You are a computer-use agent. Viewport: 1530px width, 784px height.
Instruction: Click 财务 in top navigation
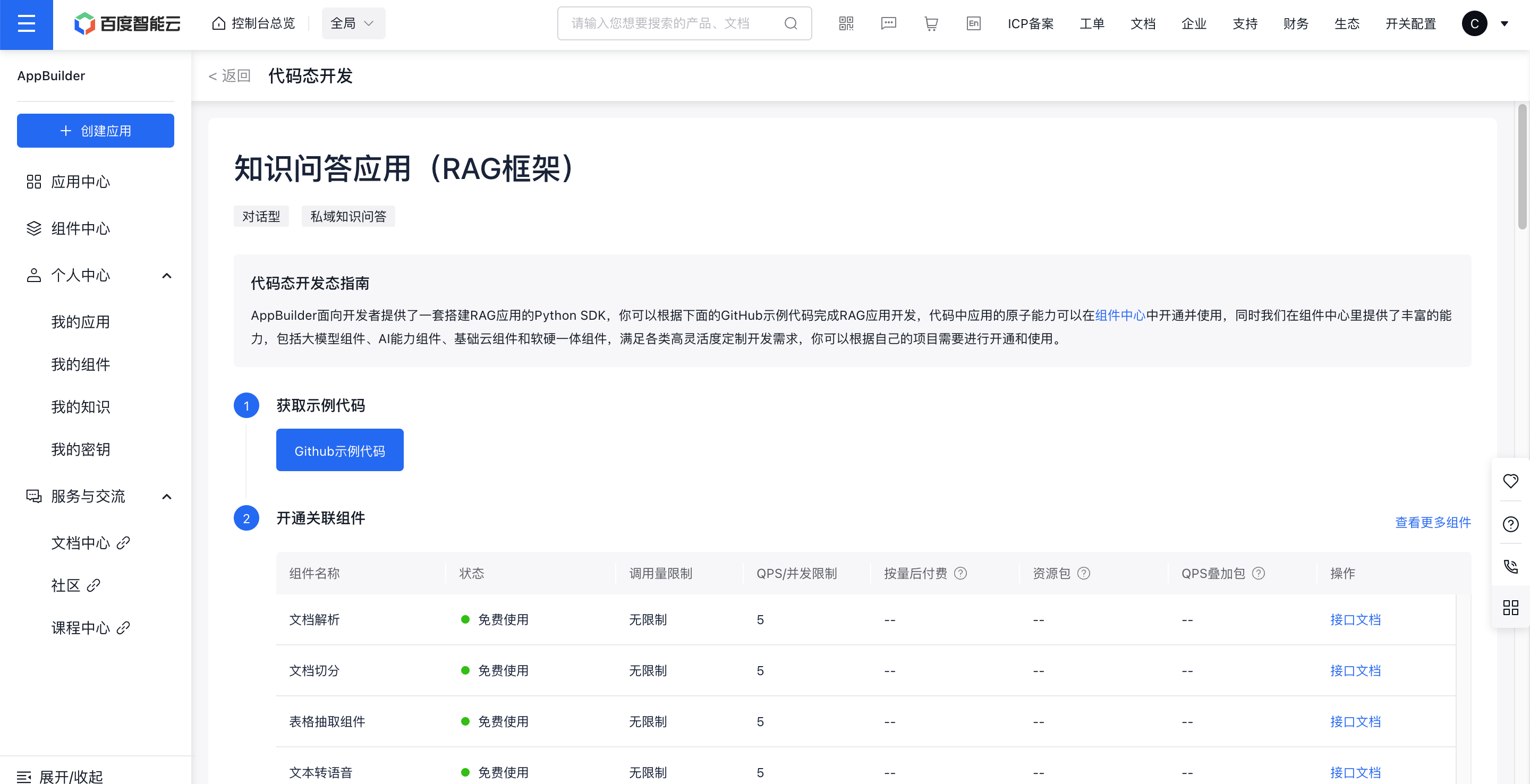click(1296, 24)
